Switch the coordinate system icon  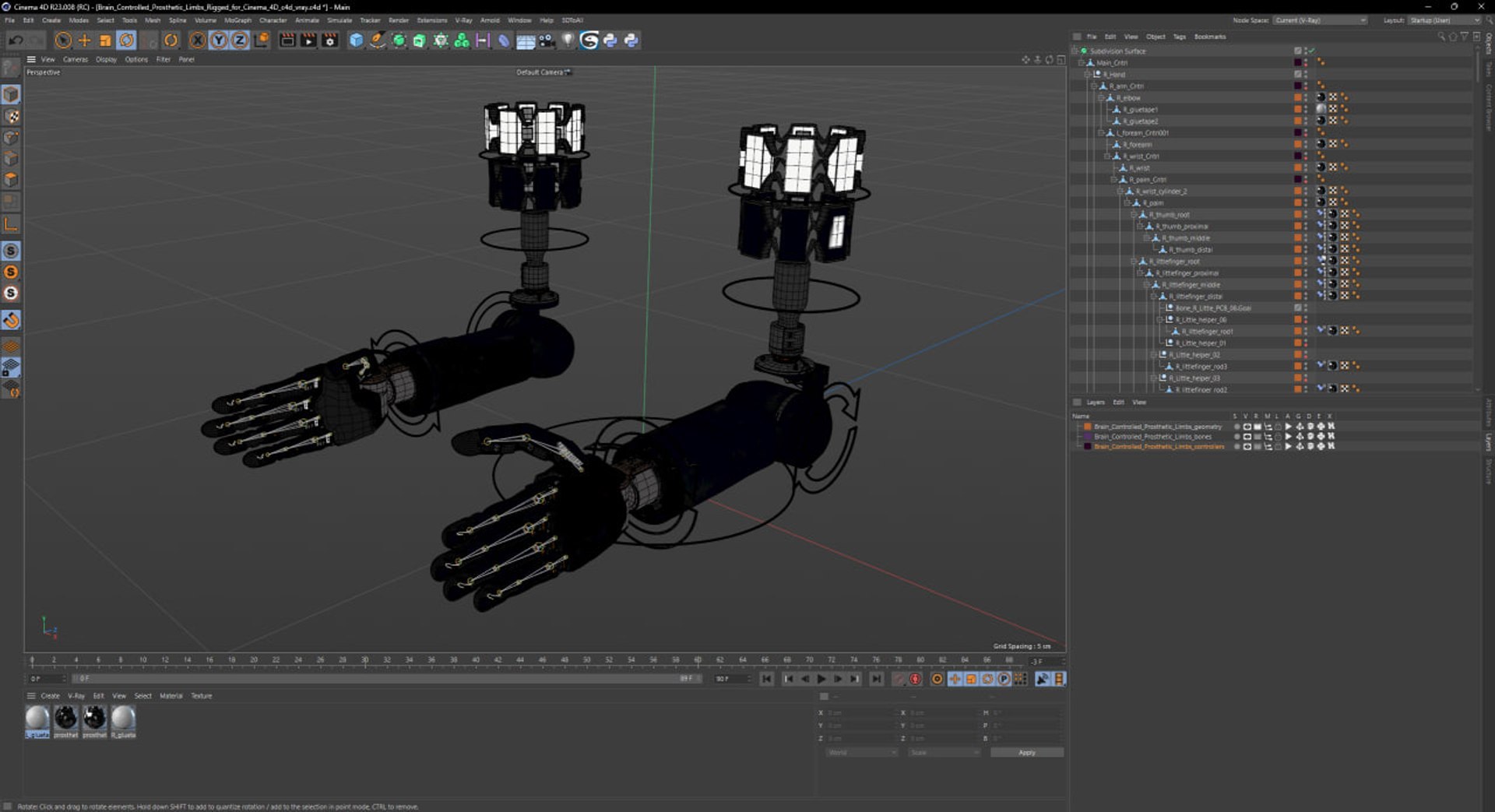pos(262,40)
